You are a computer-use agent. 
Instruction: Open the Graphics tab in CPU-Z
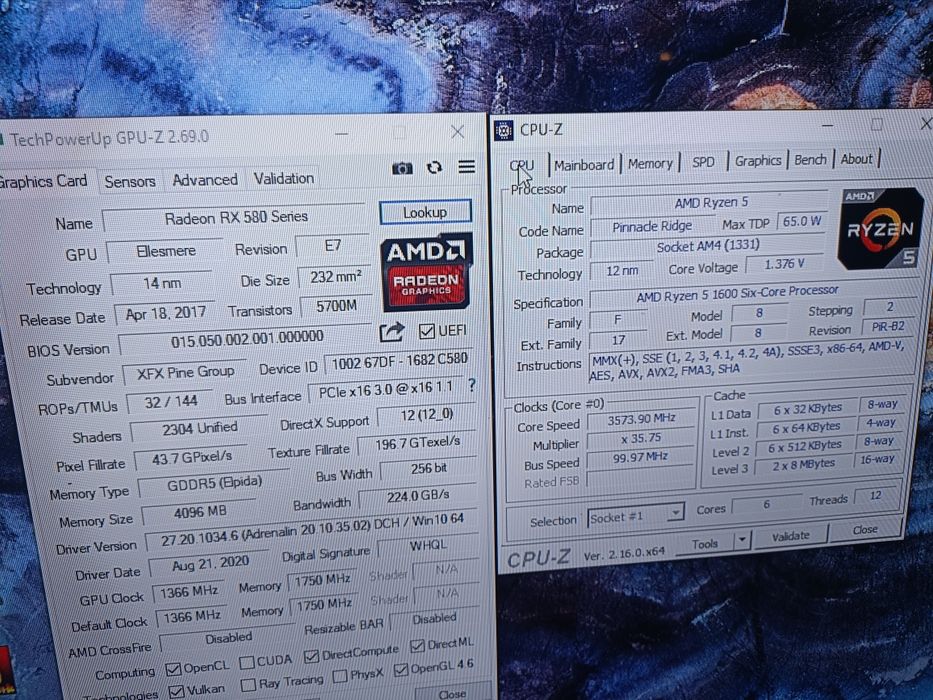pos(757,161)
